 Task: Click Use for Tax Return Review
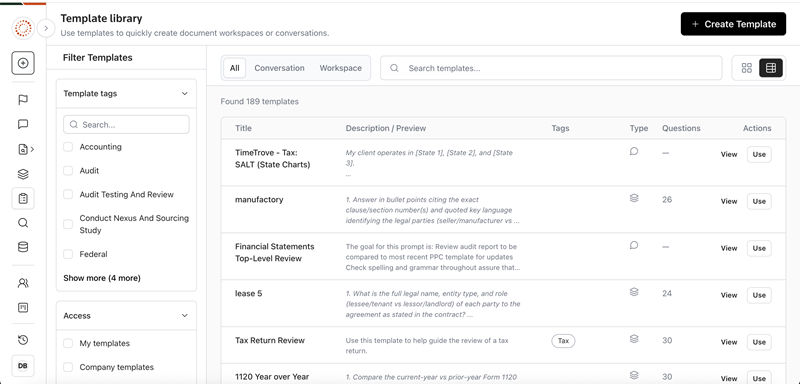pos(759,342)
